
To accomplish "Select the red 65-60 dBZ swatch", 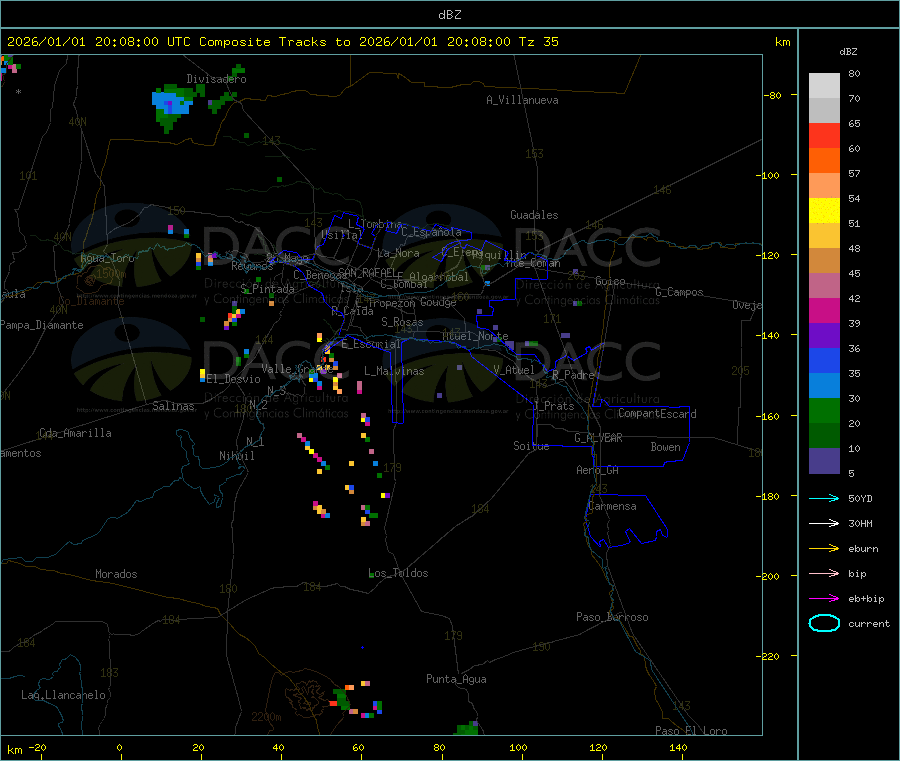I will [824, 135].
